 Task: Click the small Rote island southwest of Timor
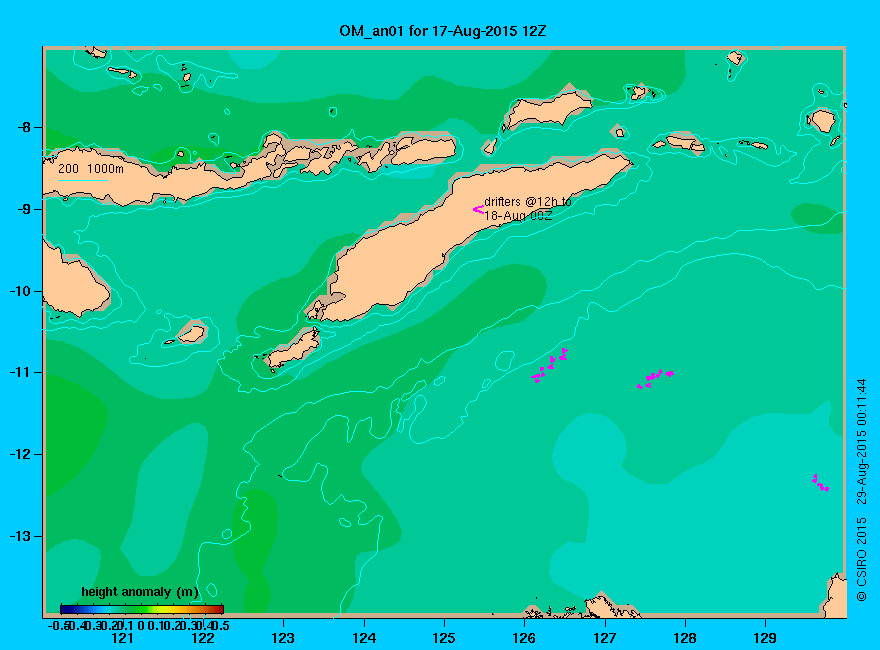point(293,348)
